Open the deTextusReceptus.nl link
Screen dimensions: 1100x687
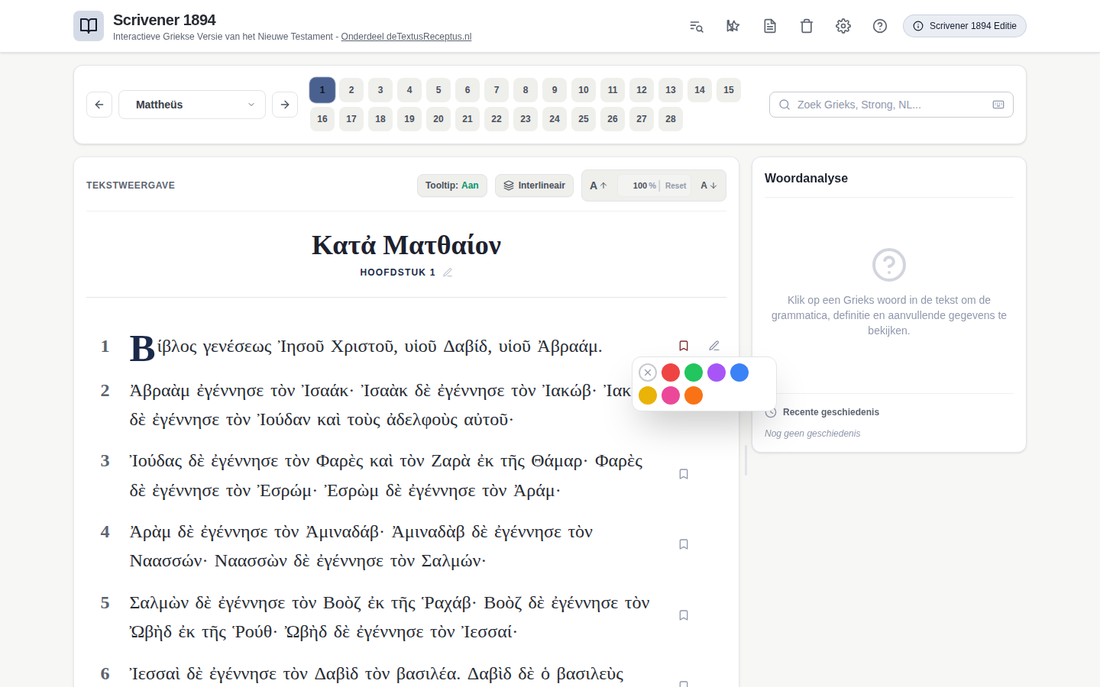tap(406, 36)
